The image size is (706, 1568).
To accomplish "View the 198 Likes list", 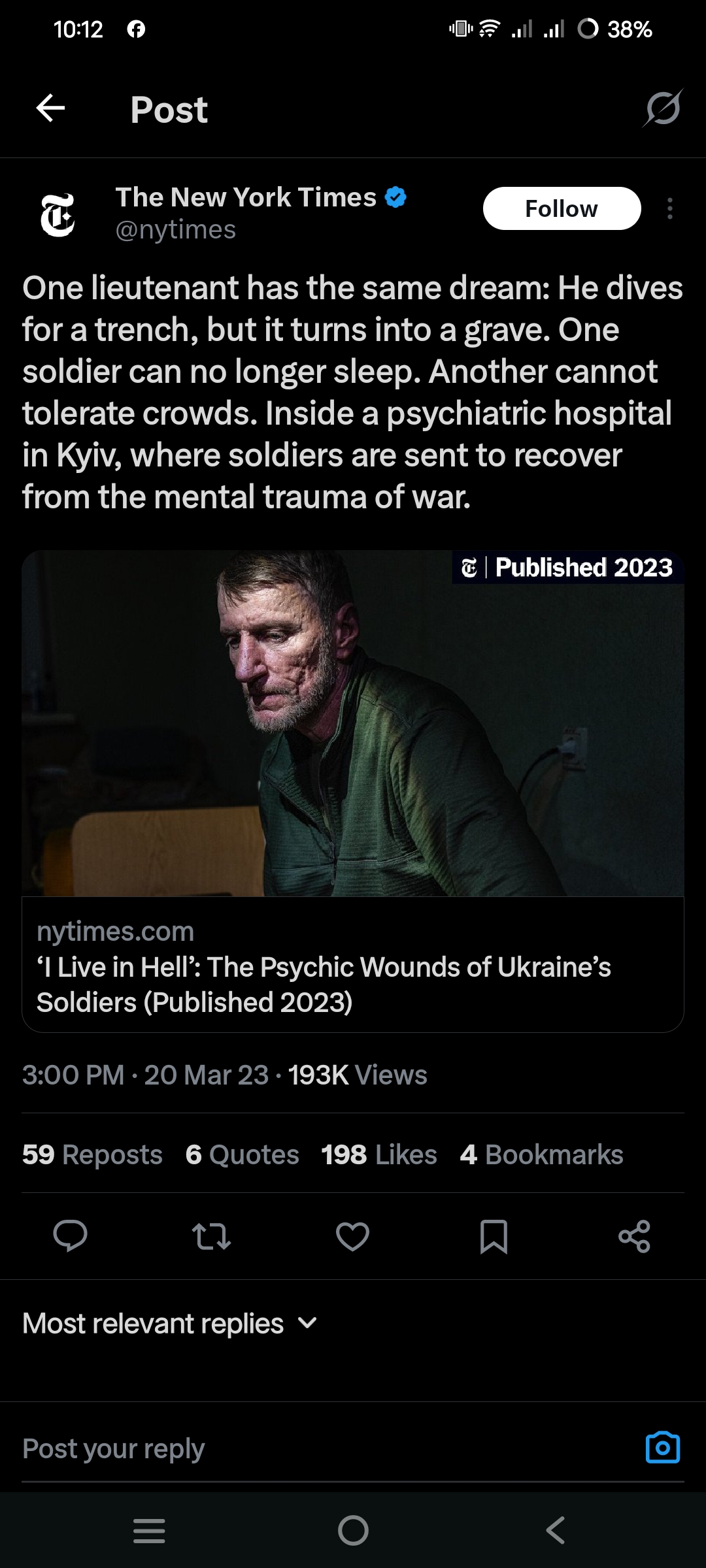I will [x=379, y=1154].
